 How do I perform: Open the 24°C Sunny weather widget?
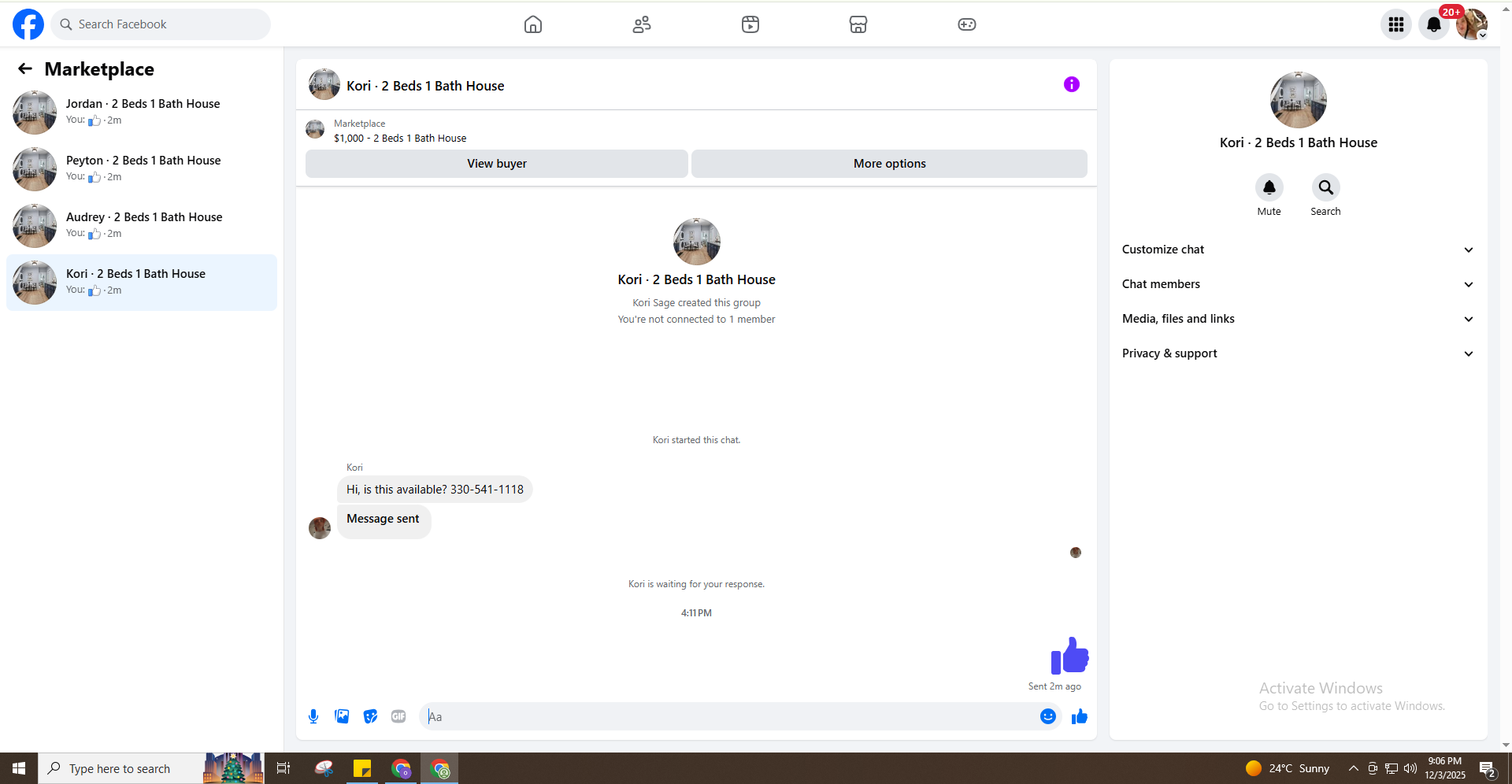[1288, 768]
